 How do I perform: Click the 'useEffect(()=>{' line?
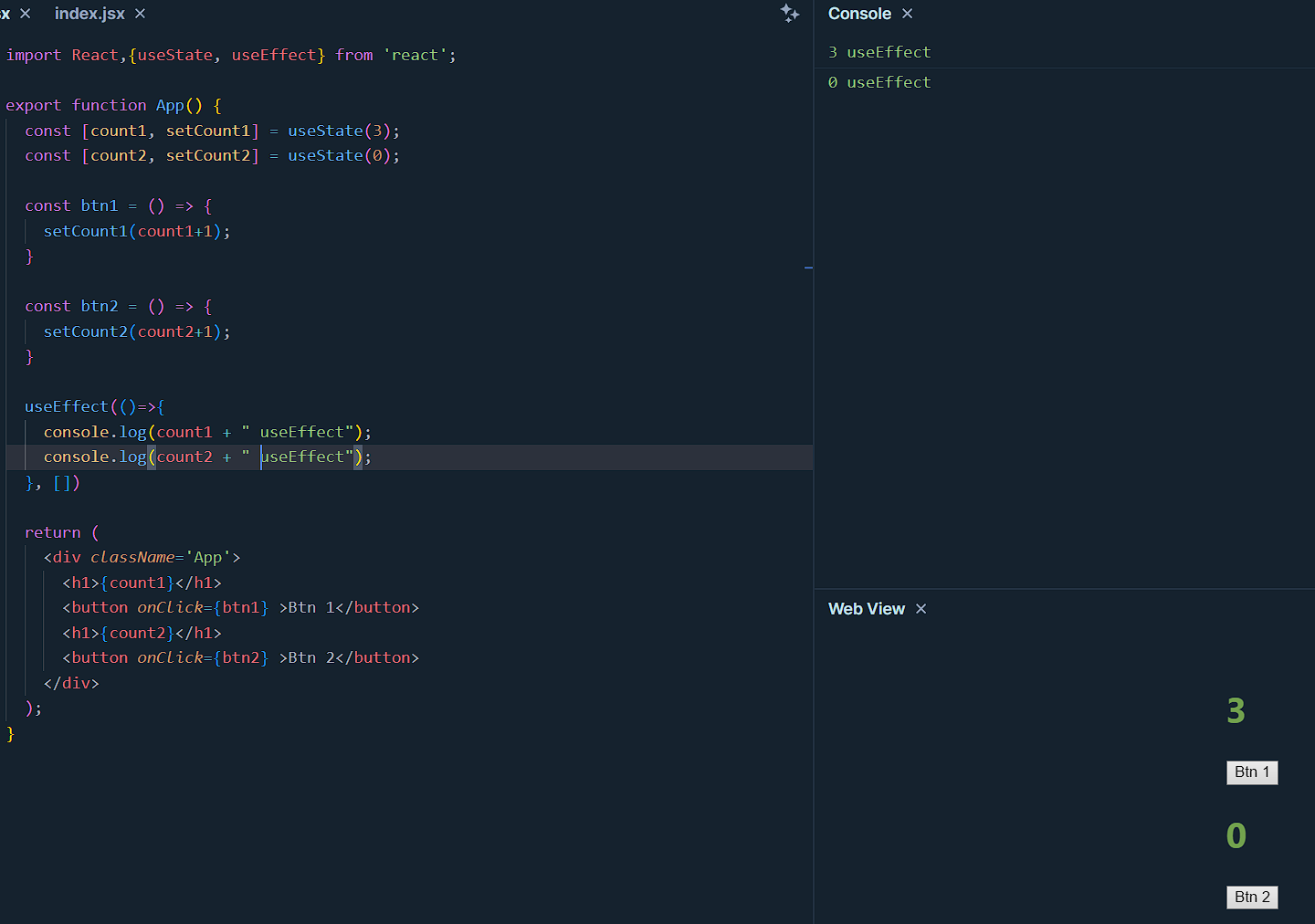[x=95, y=406]
